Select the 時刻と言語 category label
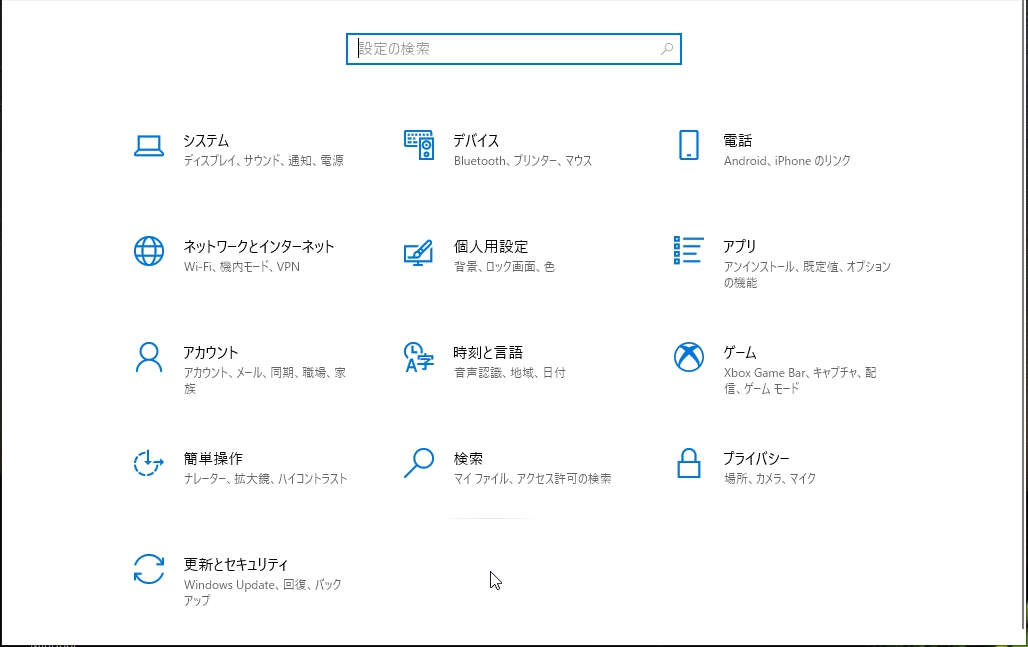 coord(486,352)
